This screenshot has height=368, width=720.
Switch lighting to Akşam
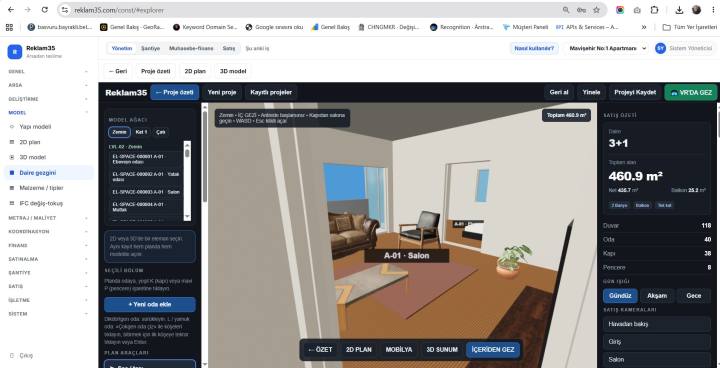point(657,295)
